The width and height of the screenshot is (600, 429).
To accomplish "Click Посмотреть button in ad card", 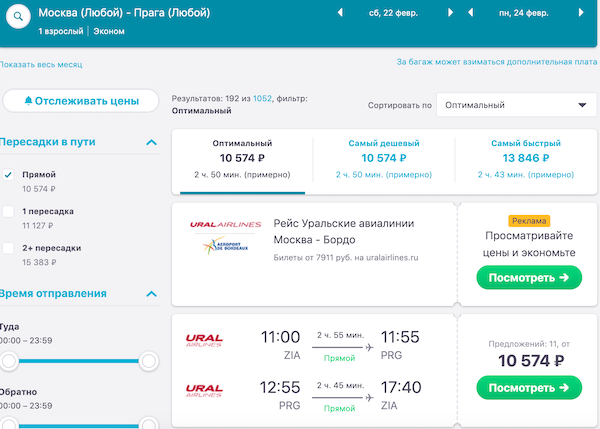I will (529, 277).
